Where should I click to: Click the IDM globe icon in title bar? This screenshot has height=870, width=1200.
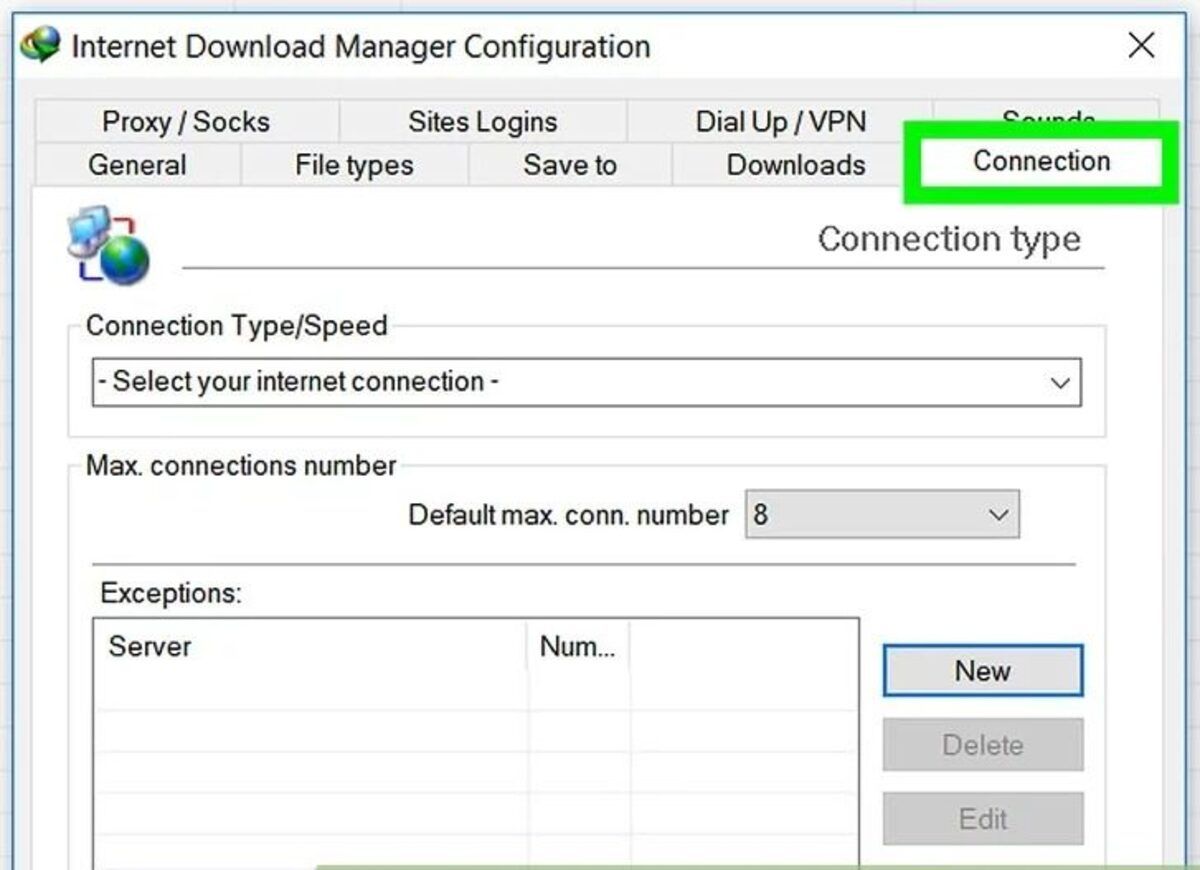pyautogui.click(x=39, y=44)
